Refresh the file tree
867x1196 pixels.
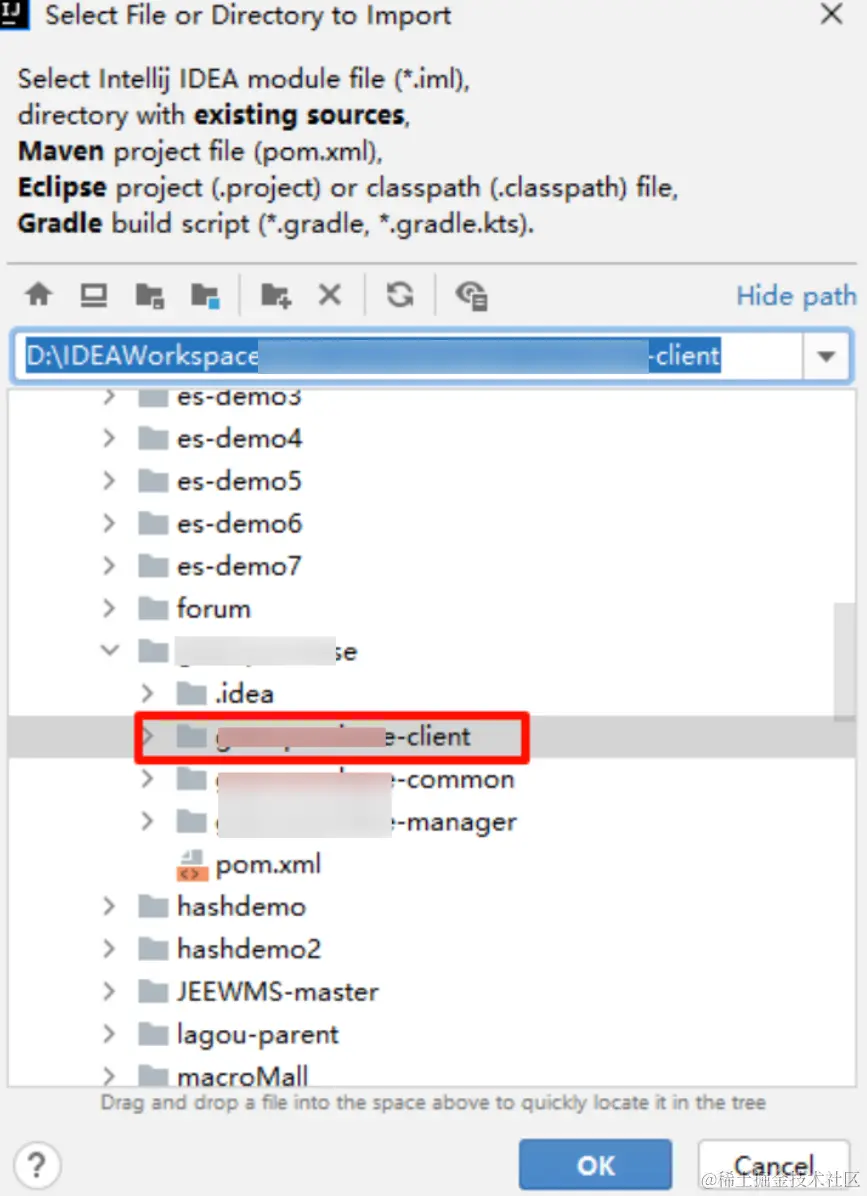(400, 294)
